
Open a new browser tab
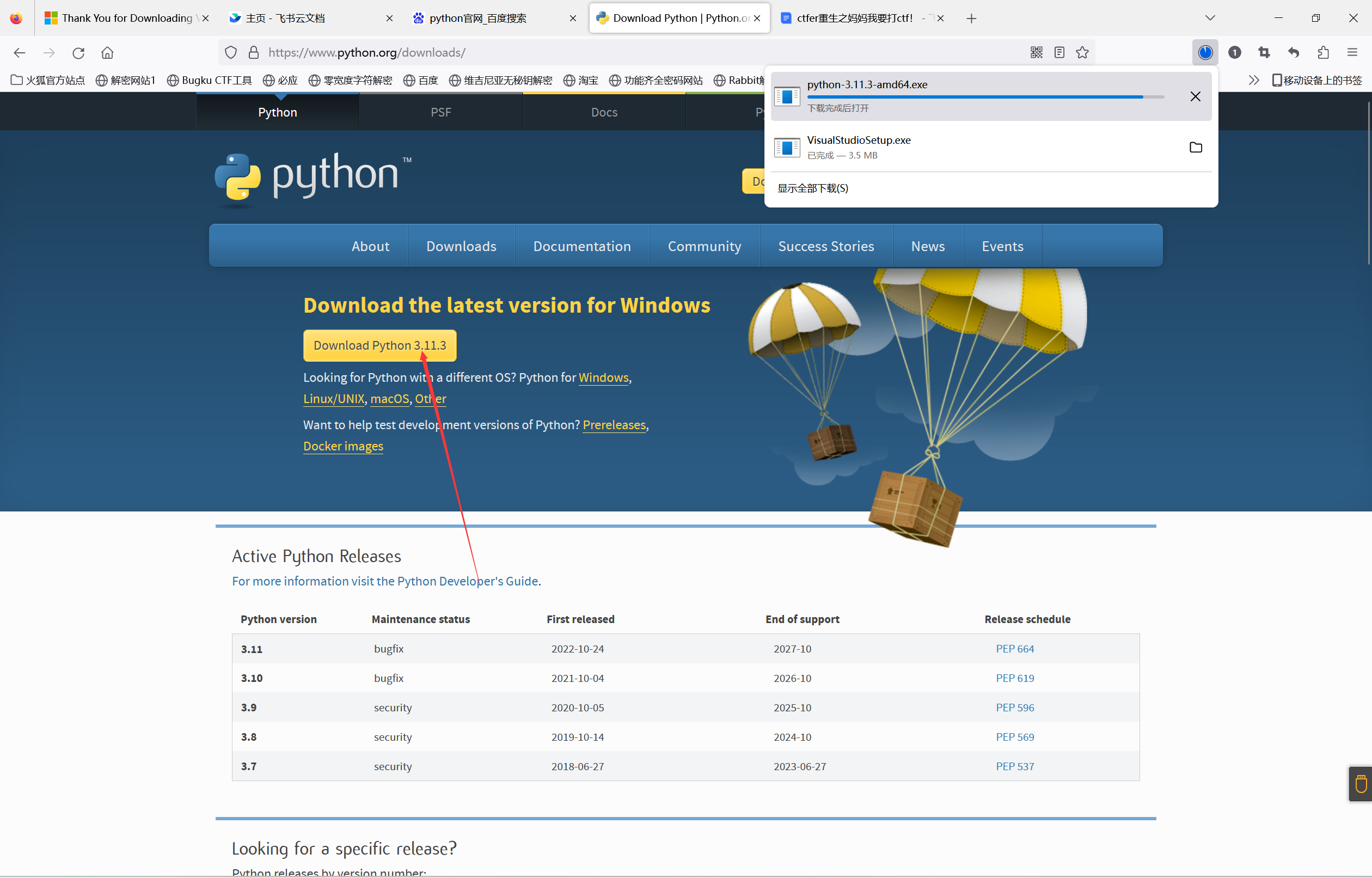point(971,18)
